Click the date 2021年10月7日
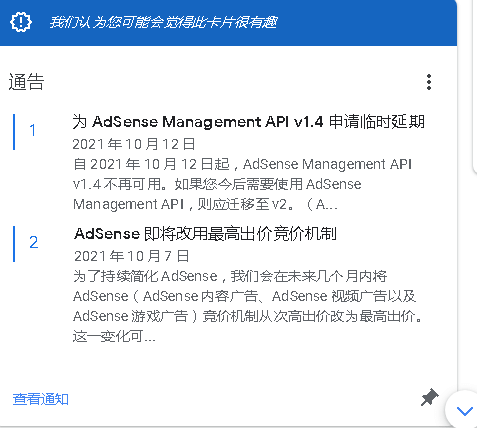477x428 pixels. tap(131, 256)
